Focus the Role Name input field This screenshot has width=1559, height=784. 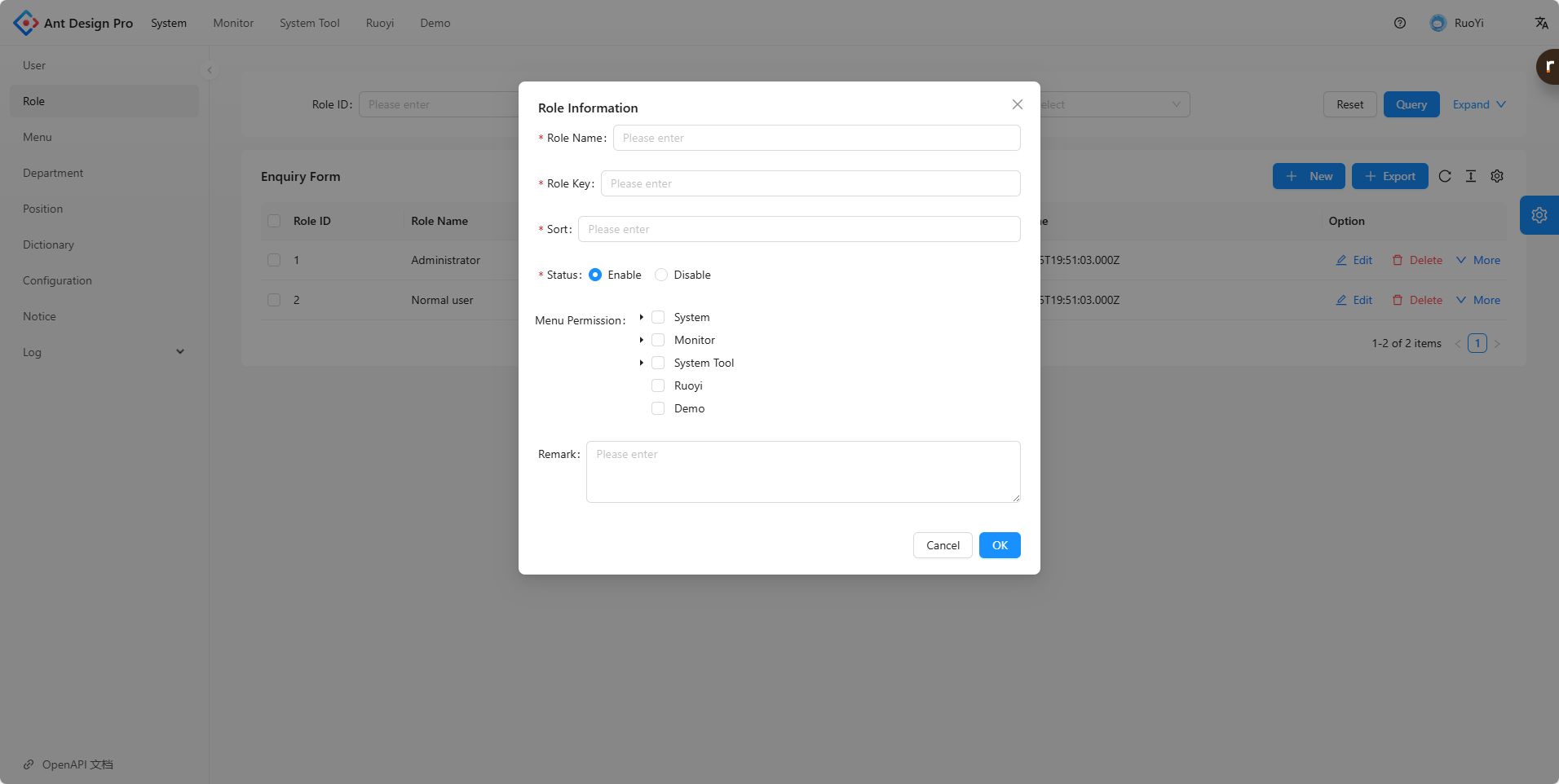pyautogui.click(x=815, y=139)
